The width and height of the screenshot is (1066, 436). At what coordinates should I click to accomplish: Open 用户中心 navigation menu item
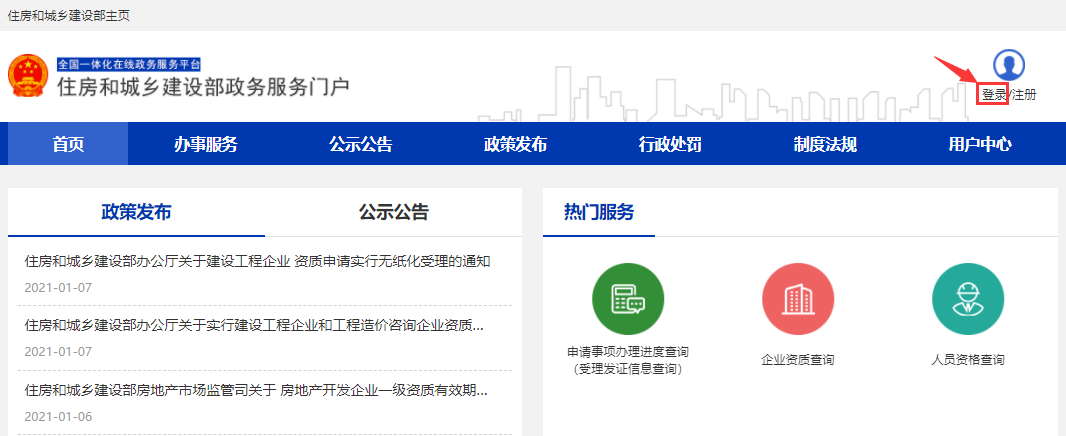coord(980,144)
